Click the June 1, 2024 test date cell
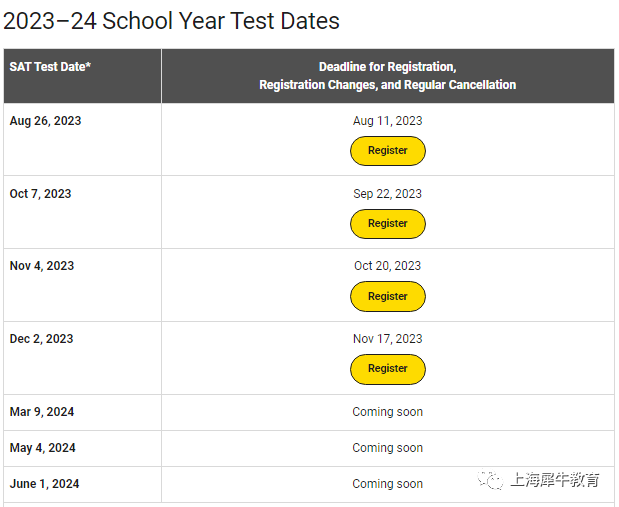 pyautogui.click(x=83, y=484)
